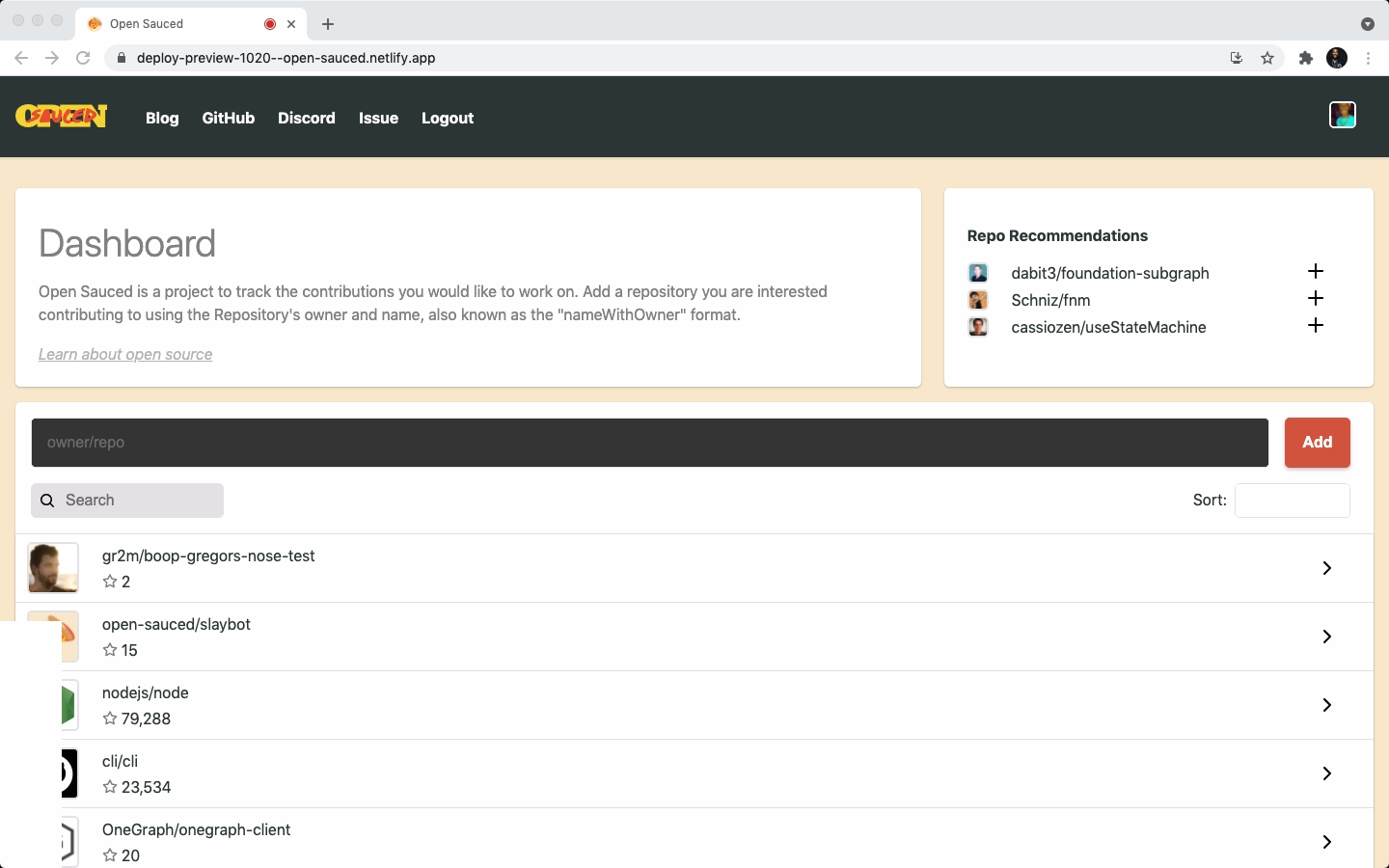Screen dimensions: 1389x868
Task: Add Schniz/fnm with plus icon
Action: [x=1316, y=298]
